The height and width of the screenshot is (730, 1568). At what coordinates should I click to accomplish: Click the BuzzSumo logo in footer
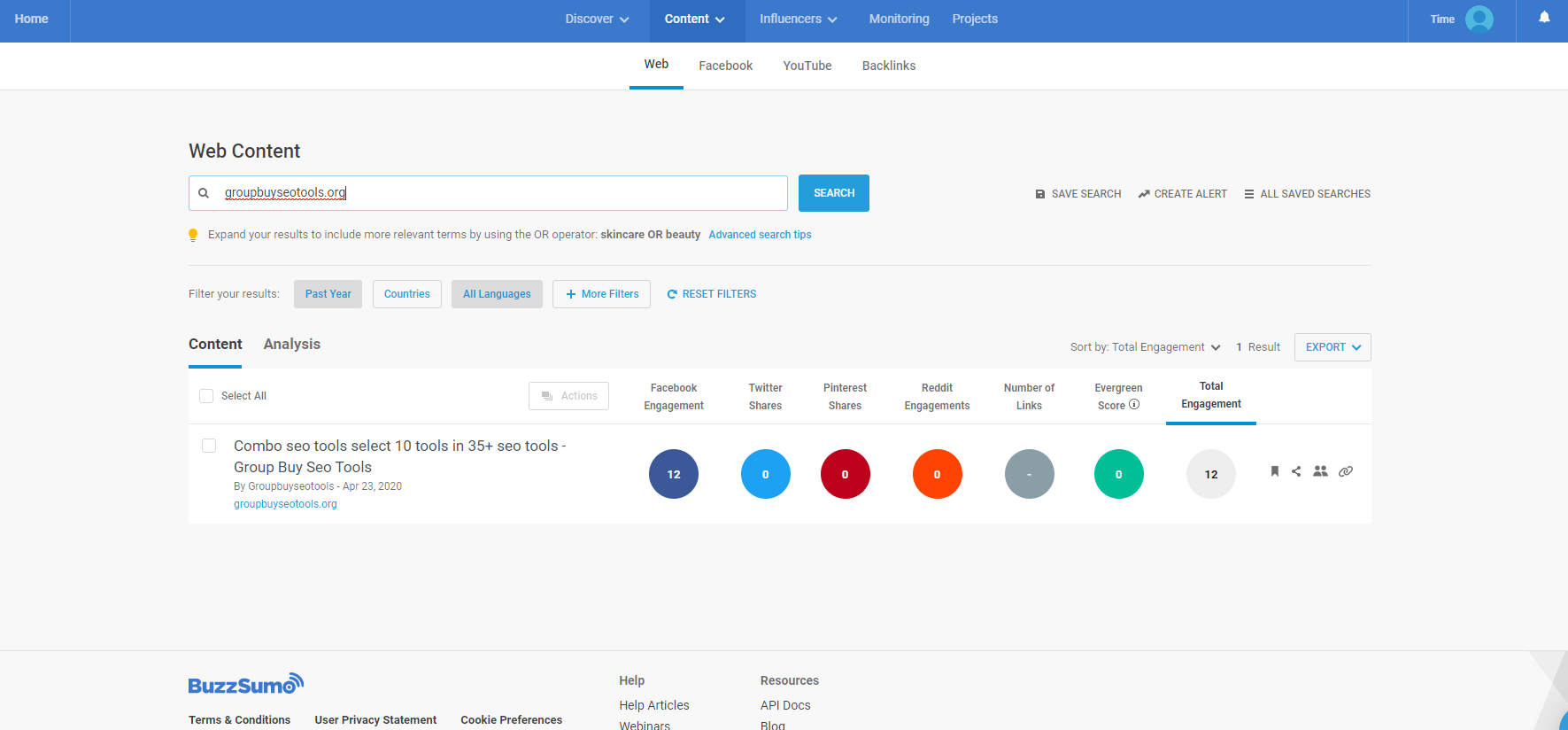point(246,684)
